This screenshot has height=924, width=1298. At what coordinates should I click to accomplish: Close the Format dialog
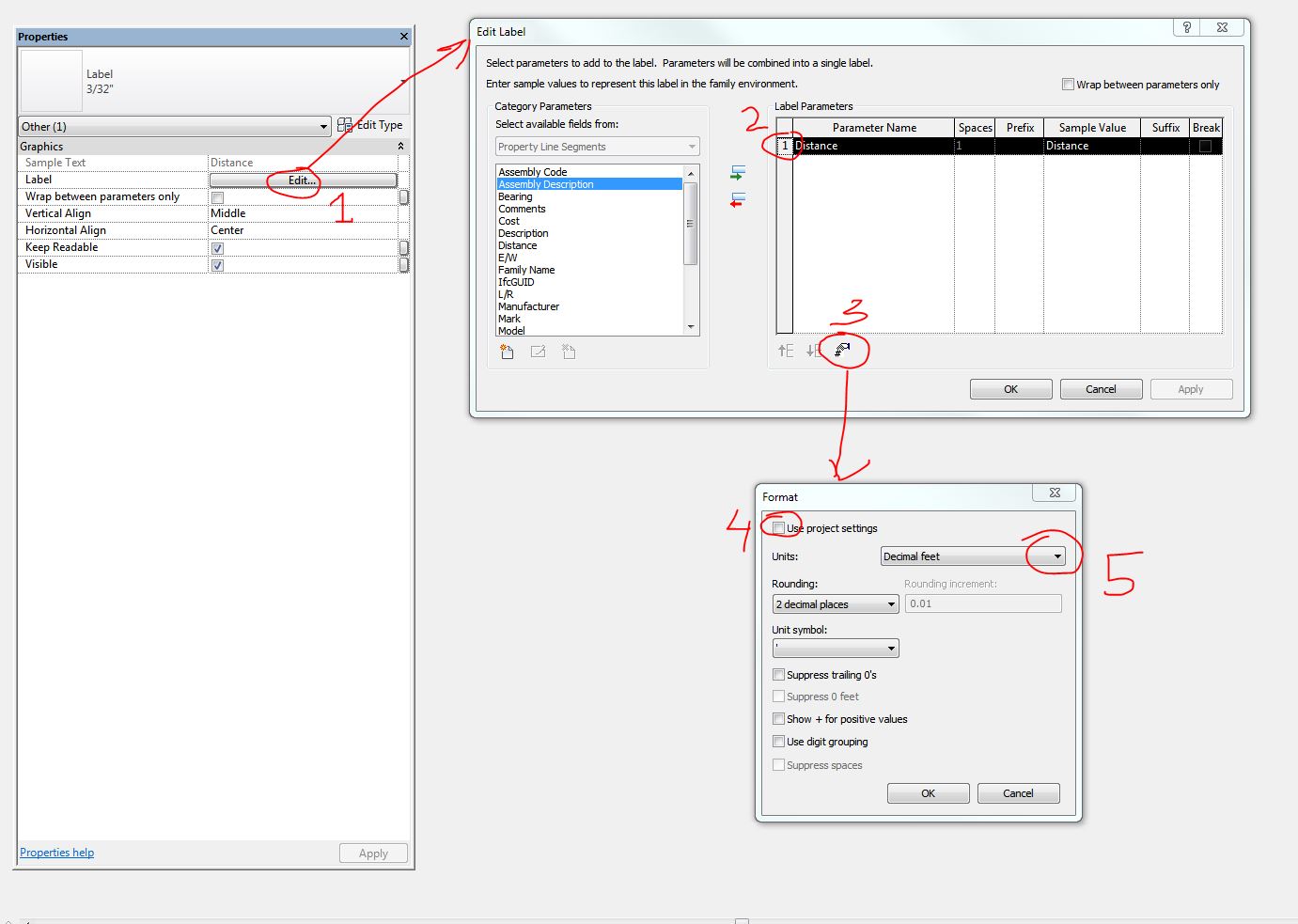pyautogui.click(x=1055, y=493)
